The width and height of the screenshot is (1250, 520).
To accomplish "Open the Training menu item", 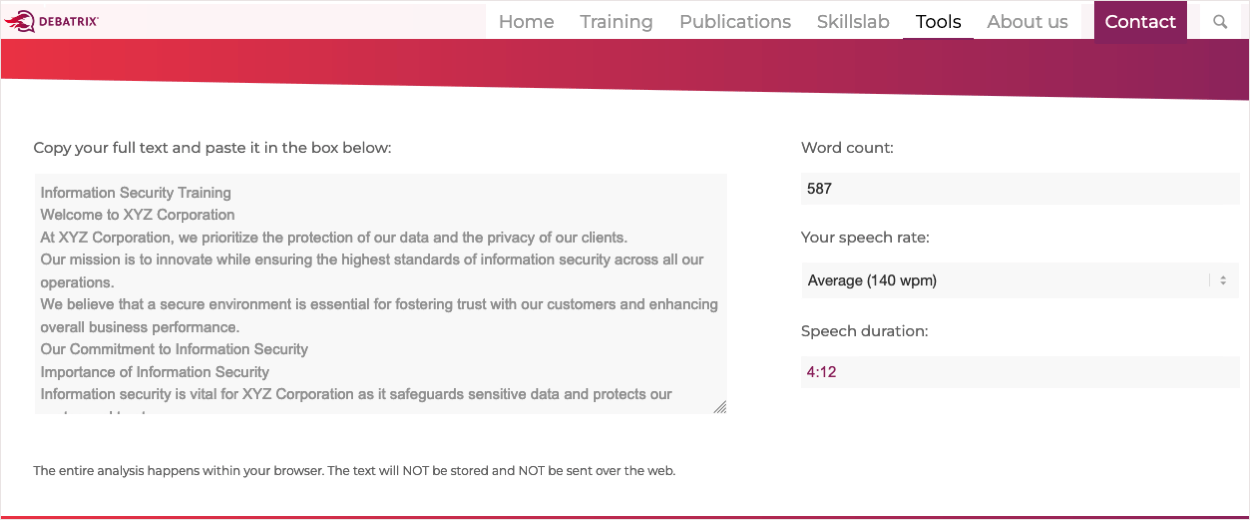I will pos(616,21).
